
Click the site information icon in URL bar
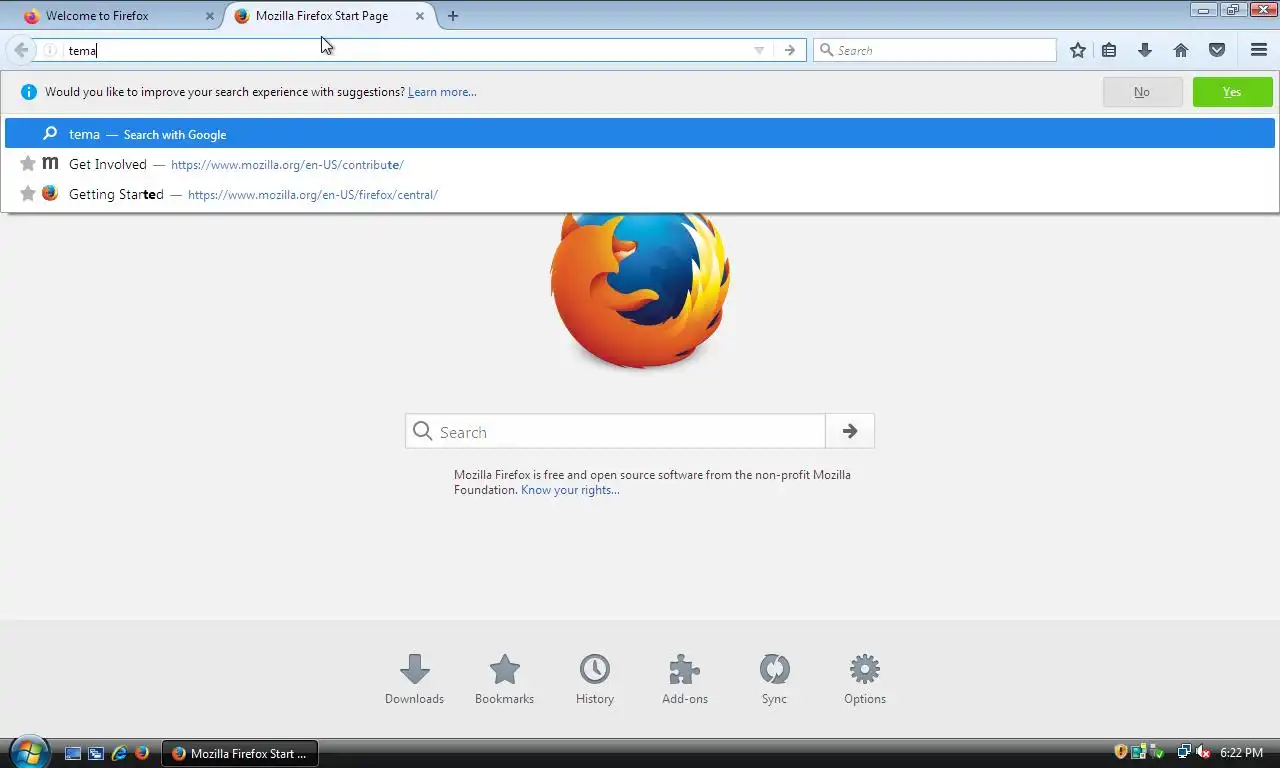tap(50, 50)
